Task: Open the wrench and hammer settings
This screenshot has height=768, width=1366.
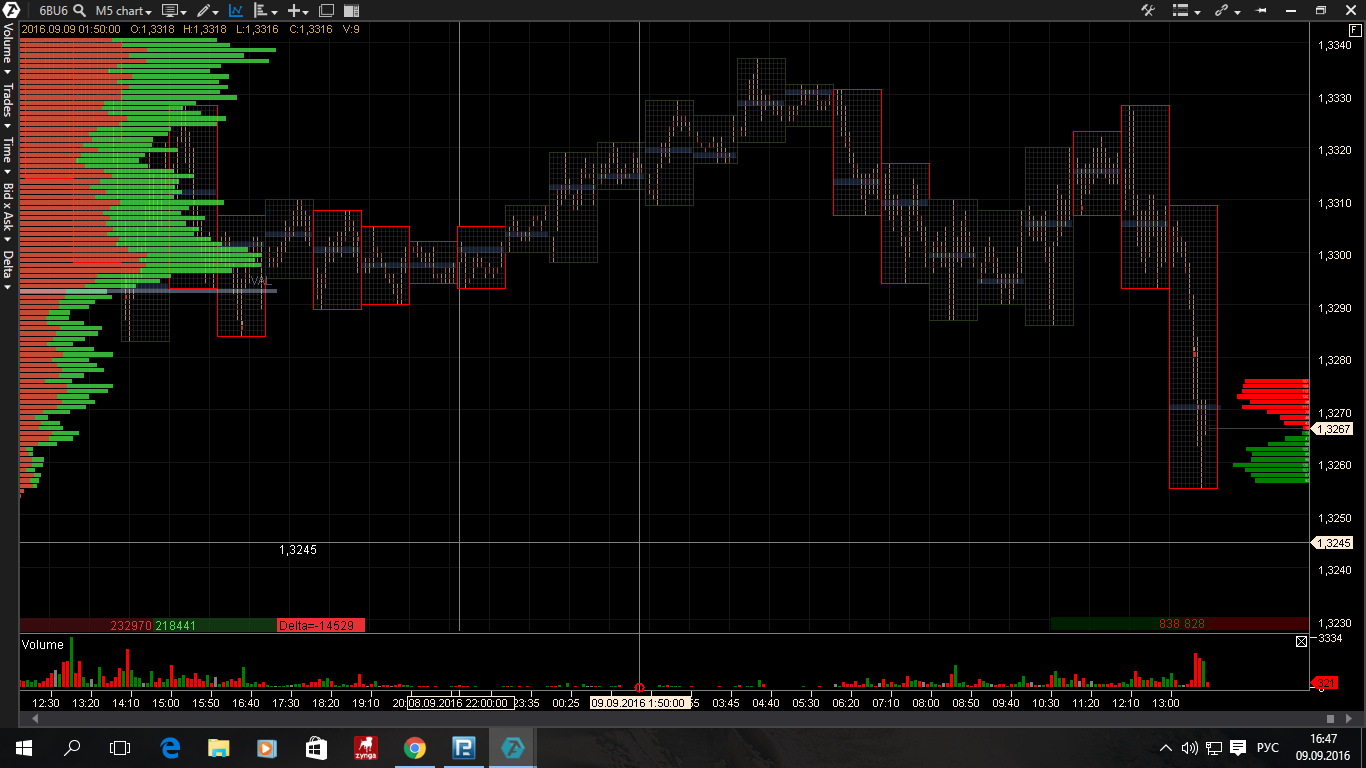Action: (1148, 10)
